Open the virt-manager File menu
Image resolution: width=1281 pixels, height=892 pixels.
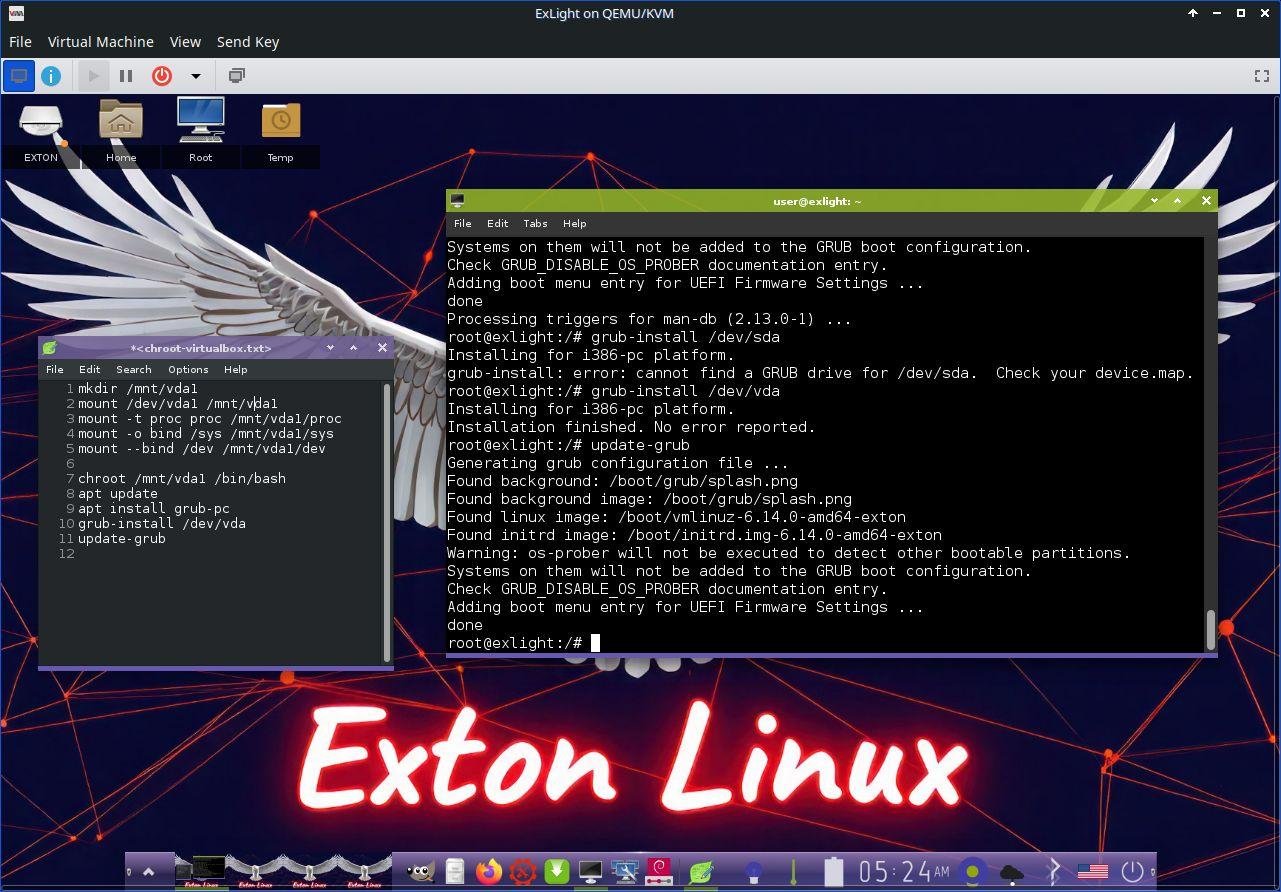click(20, 42)
